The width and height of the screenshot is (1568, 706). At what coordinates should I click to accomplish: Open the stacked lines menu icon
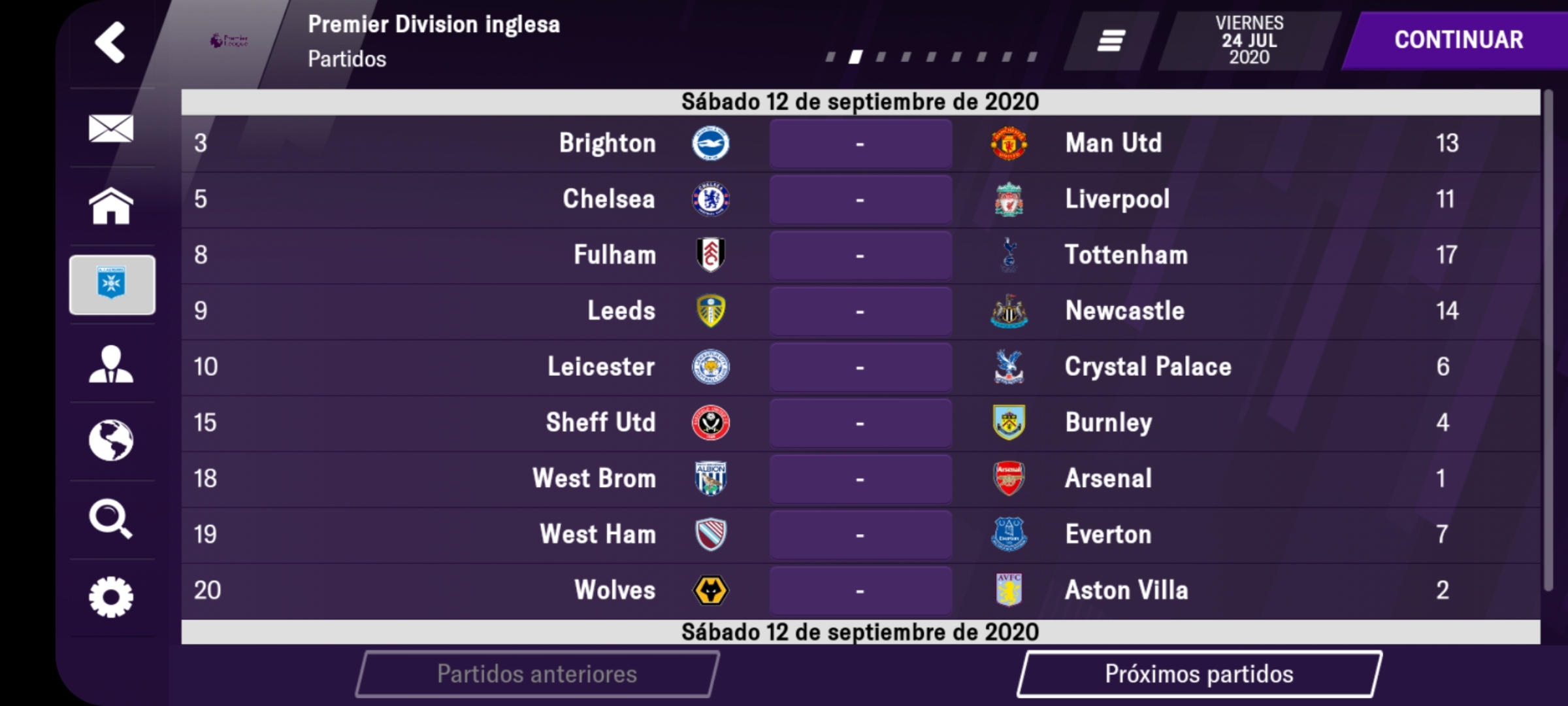1111,41
